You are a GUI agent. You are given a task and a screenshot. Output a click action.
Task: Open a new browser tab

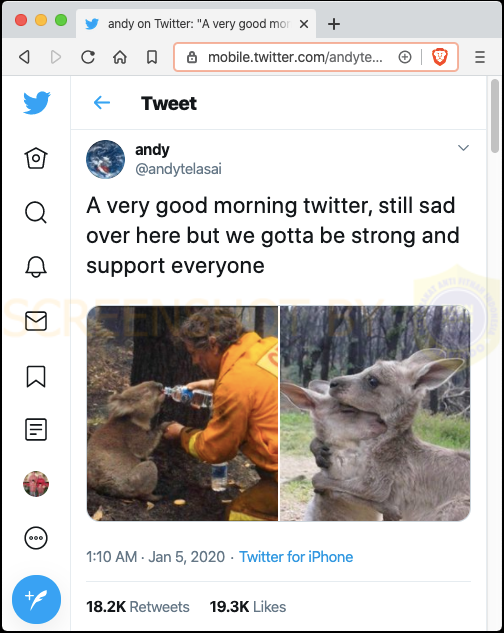334,24
